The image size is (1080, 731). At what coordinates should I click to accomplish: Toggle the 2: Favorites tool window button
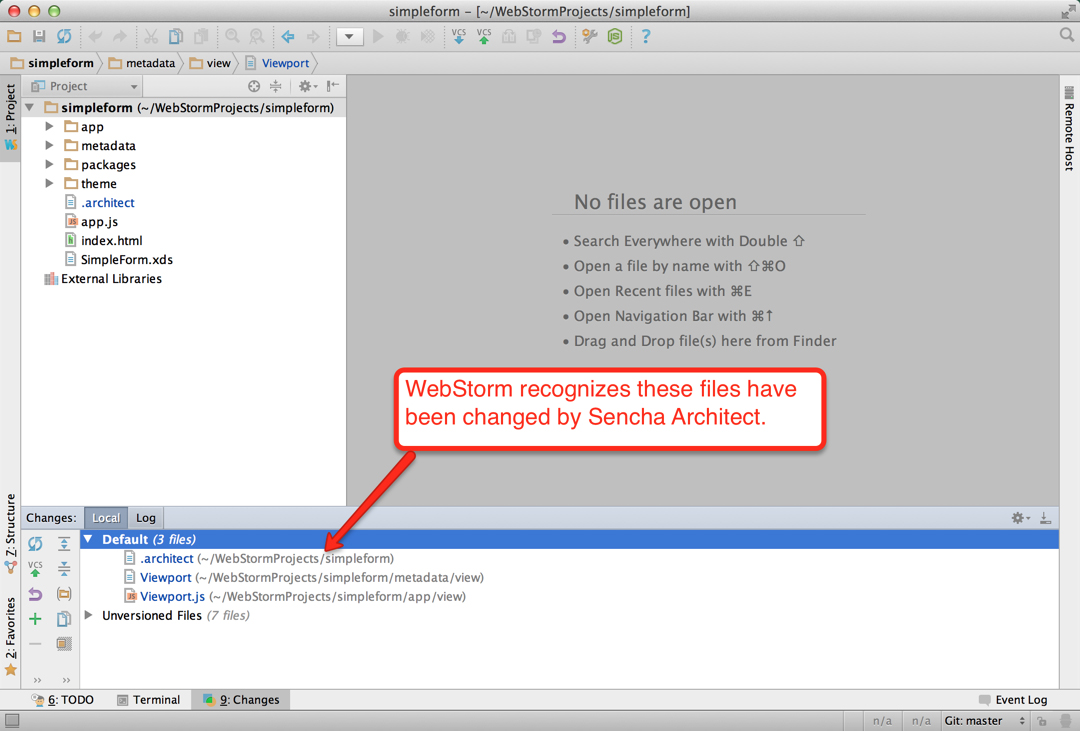[x=10, y=635]
